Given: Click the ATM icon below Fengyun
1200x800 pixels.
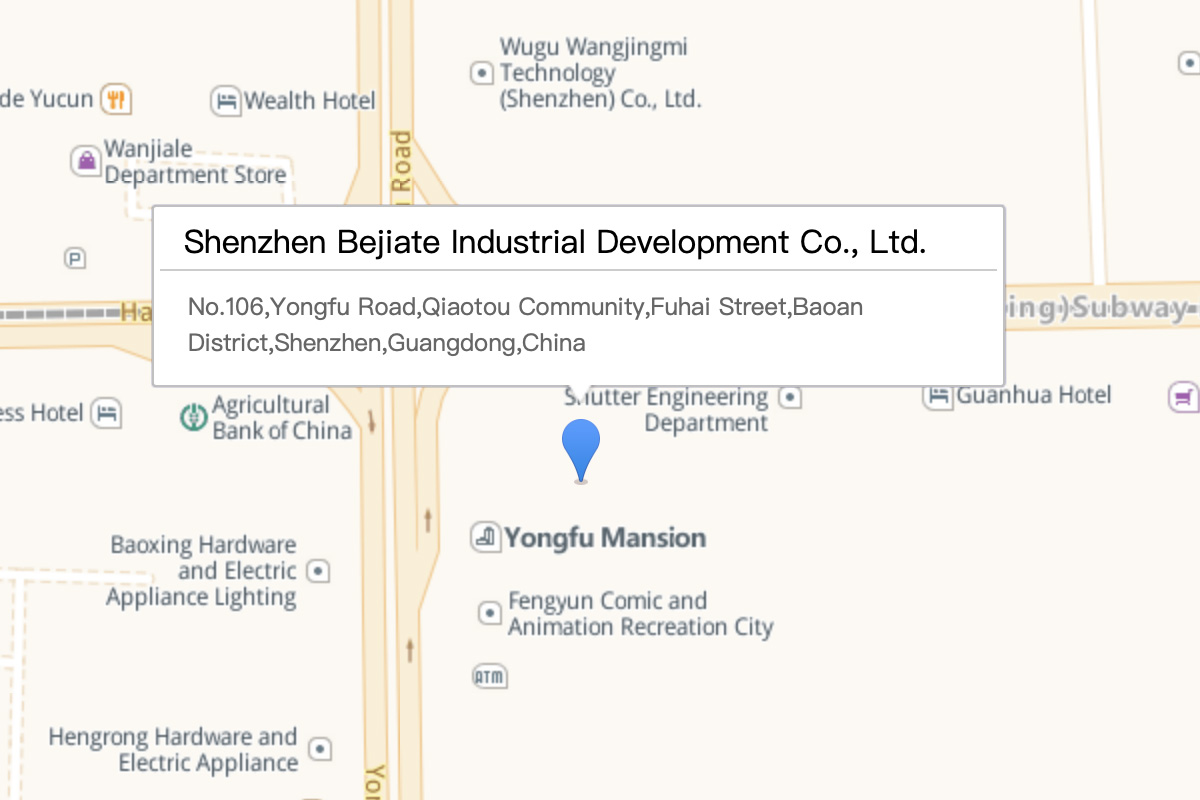Looking at the screenshot, I should pos(489,677).
